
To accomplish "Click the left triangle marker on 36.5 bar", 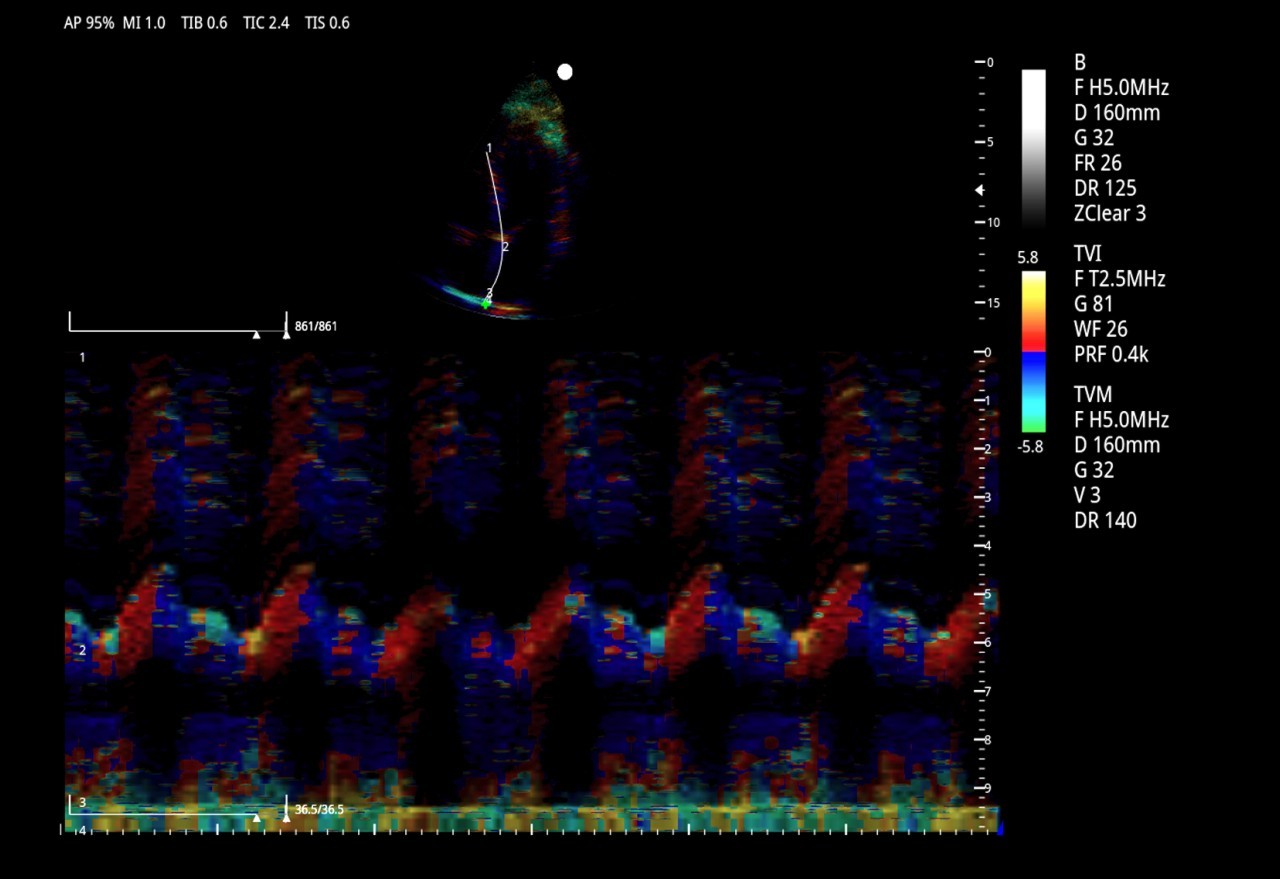I will tap(257, 818).
